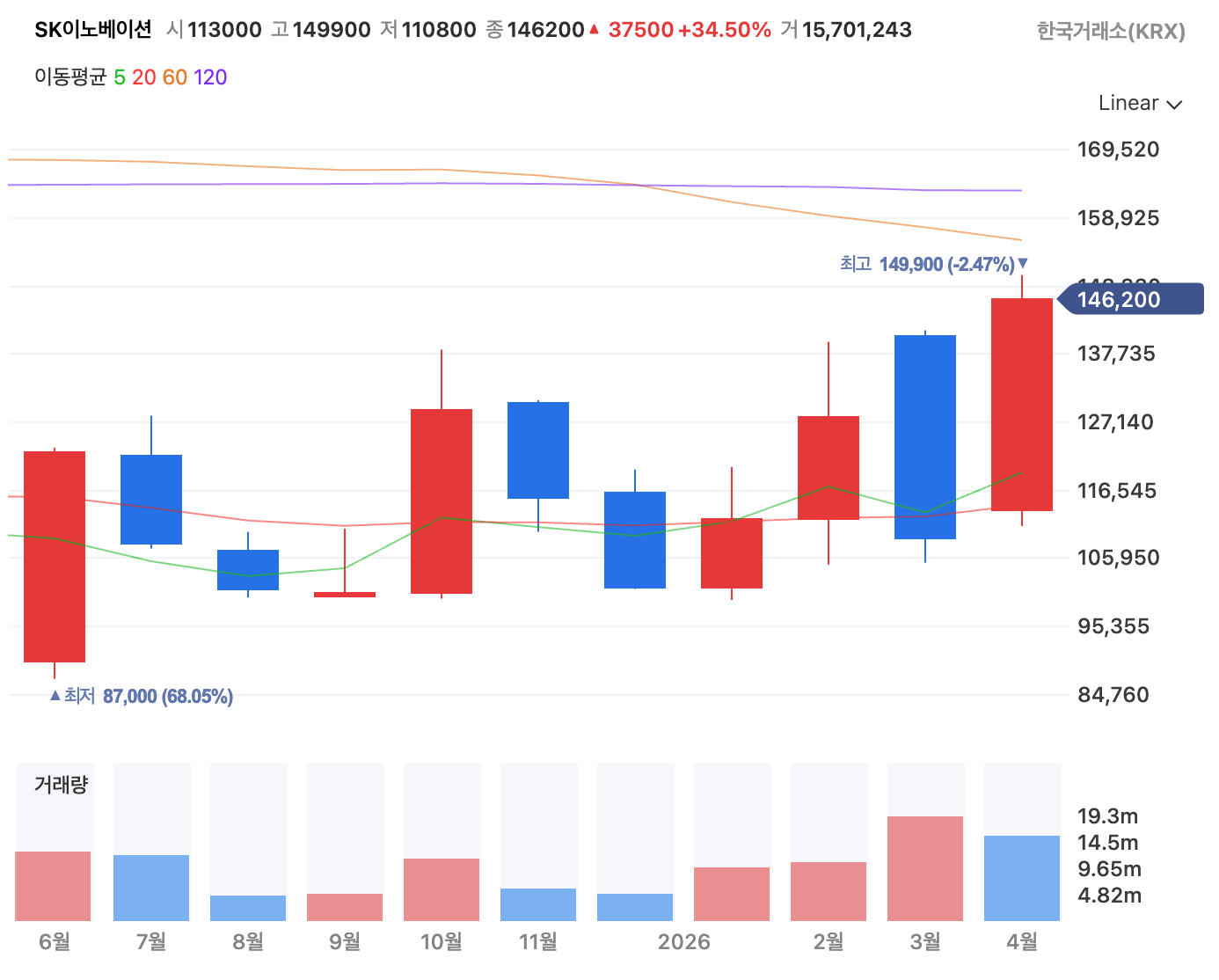Click the 한국거래소(KRX) exchange label
1219x980 pixels.
[x=1111, y=32]
